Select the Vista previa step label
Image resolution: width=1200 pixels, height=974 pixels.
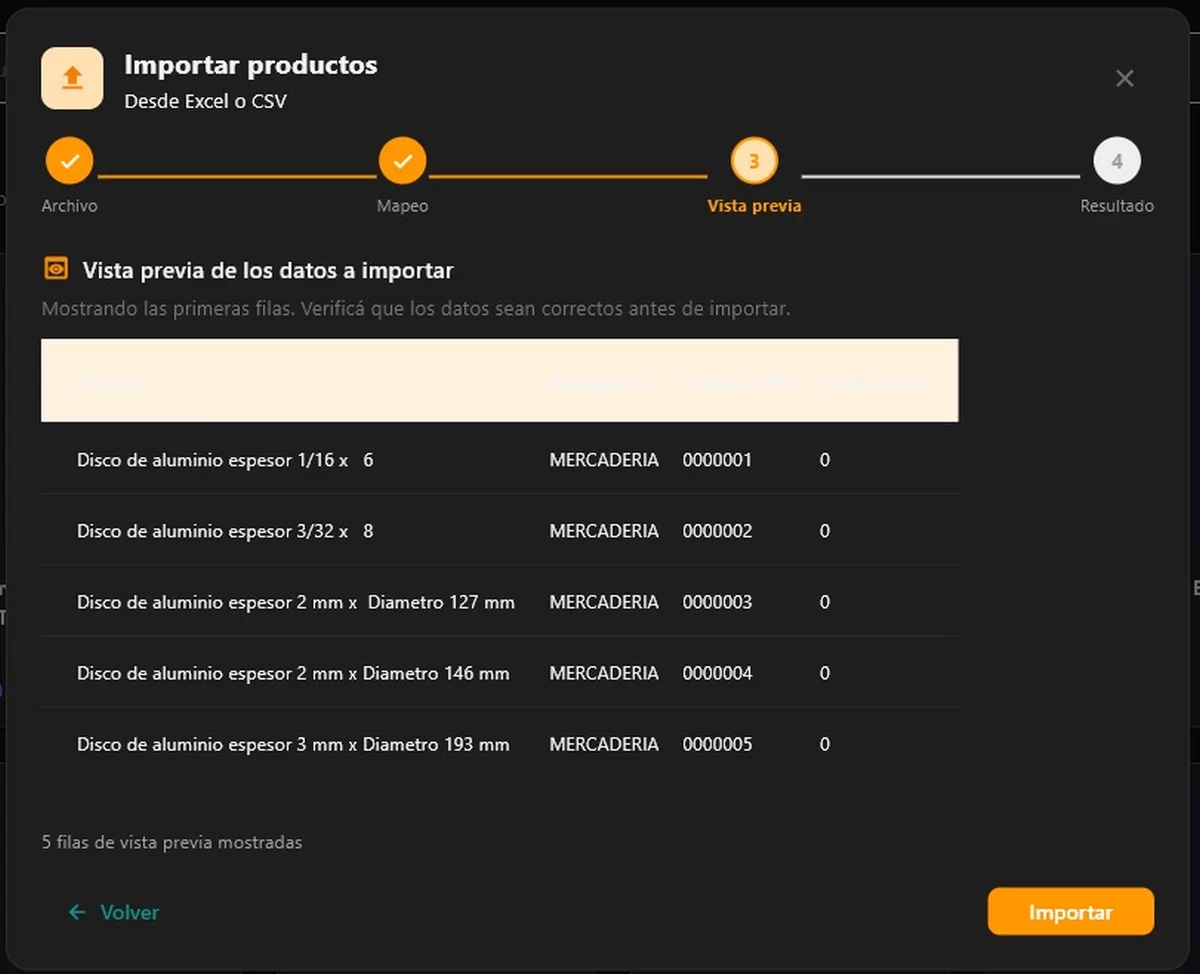coord(754,206)
